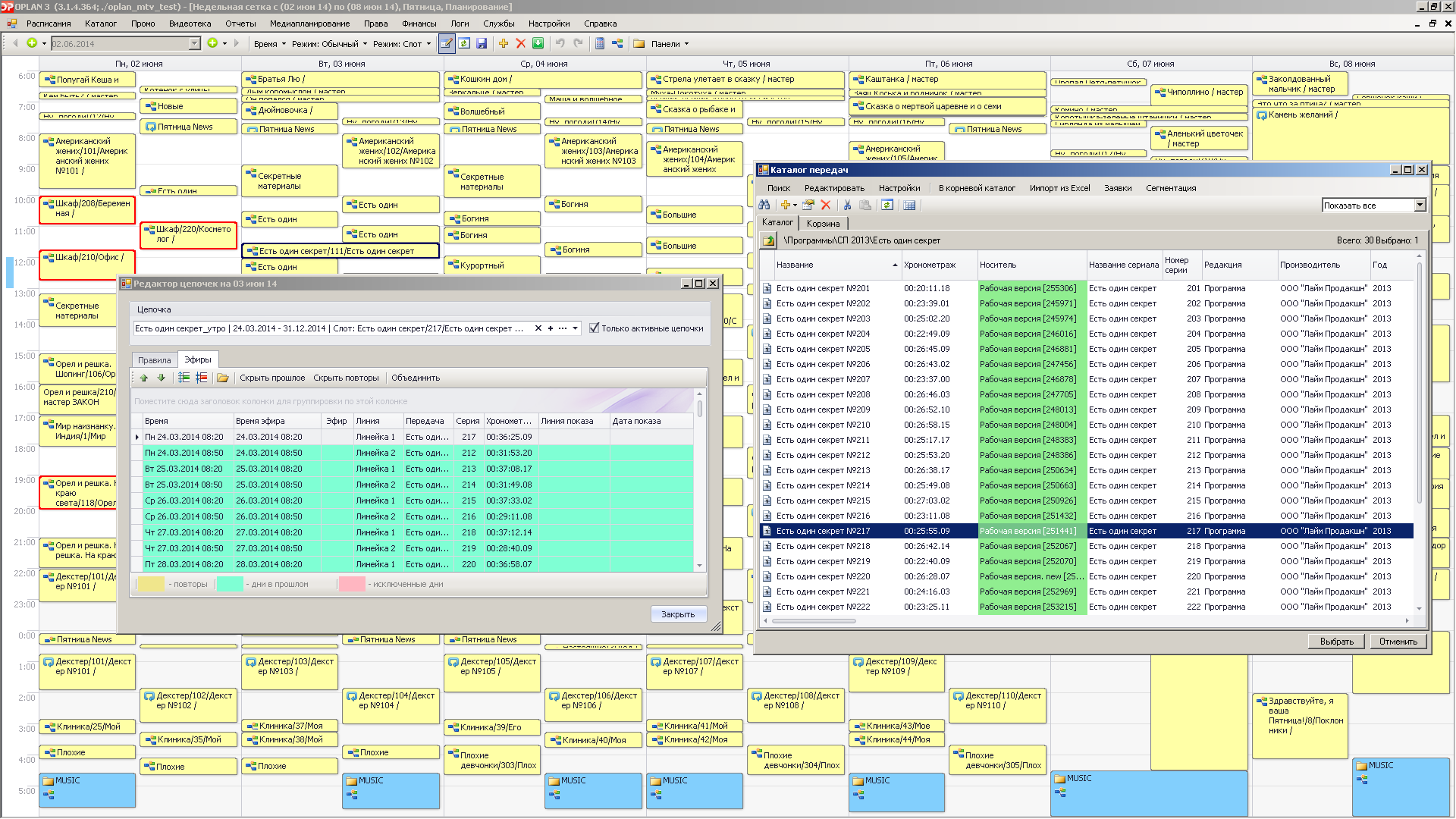Click the clear X in chain field
This screenshot has width=1456, height=819.
(x=538, y=328)
